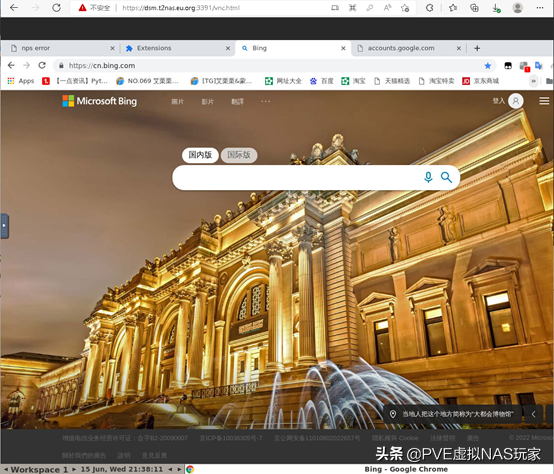Open the extension icon with red badge
Screen dimensions: 554x474
coord(524,66)
